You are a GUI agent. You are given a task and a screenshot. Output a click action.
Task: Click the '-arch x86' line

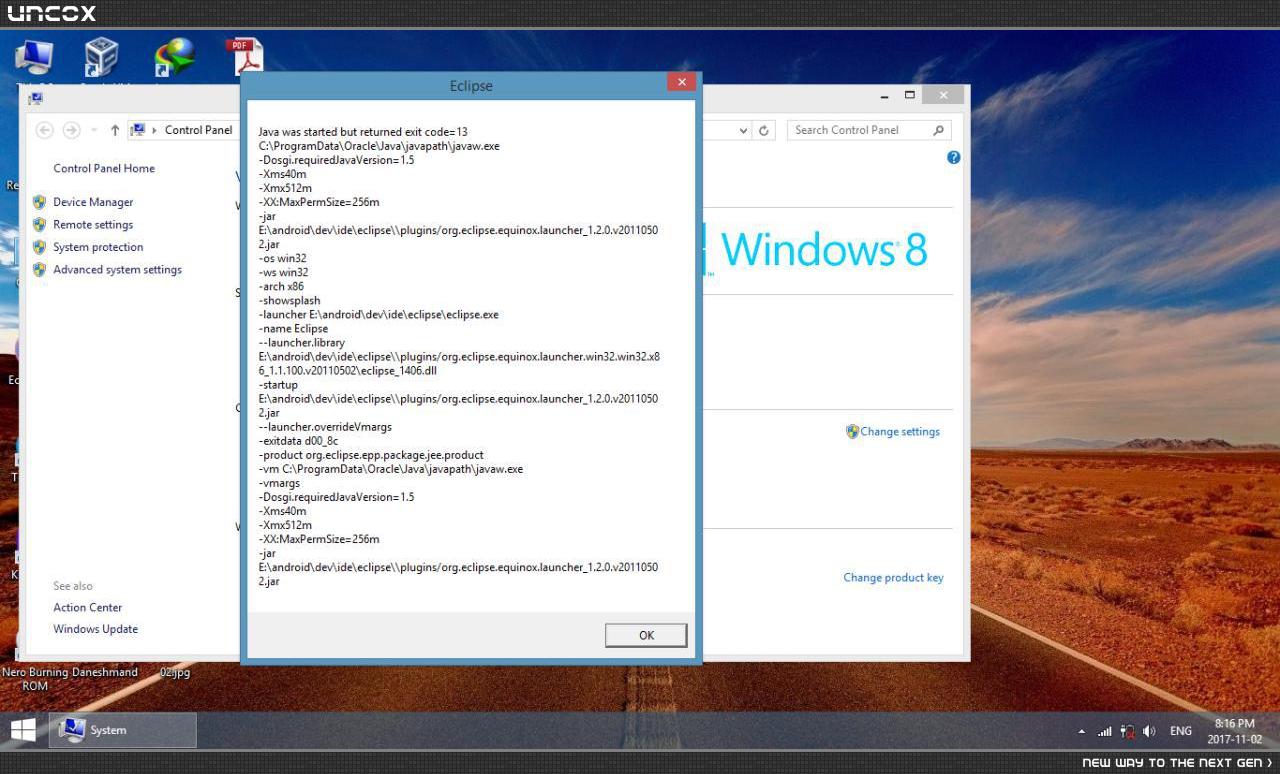281,286
